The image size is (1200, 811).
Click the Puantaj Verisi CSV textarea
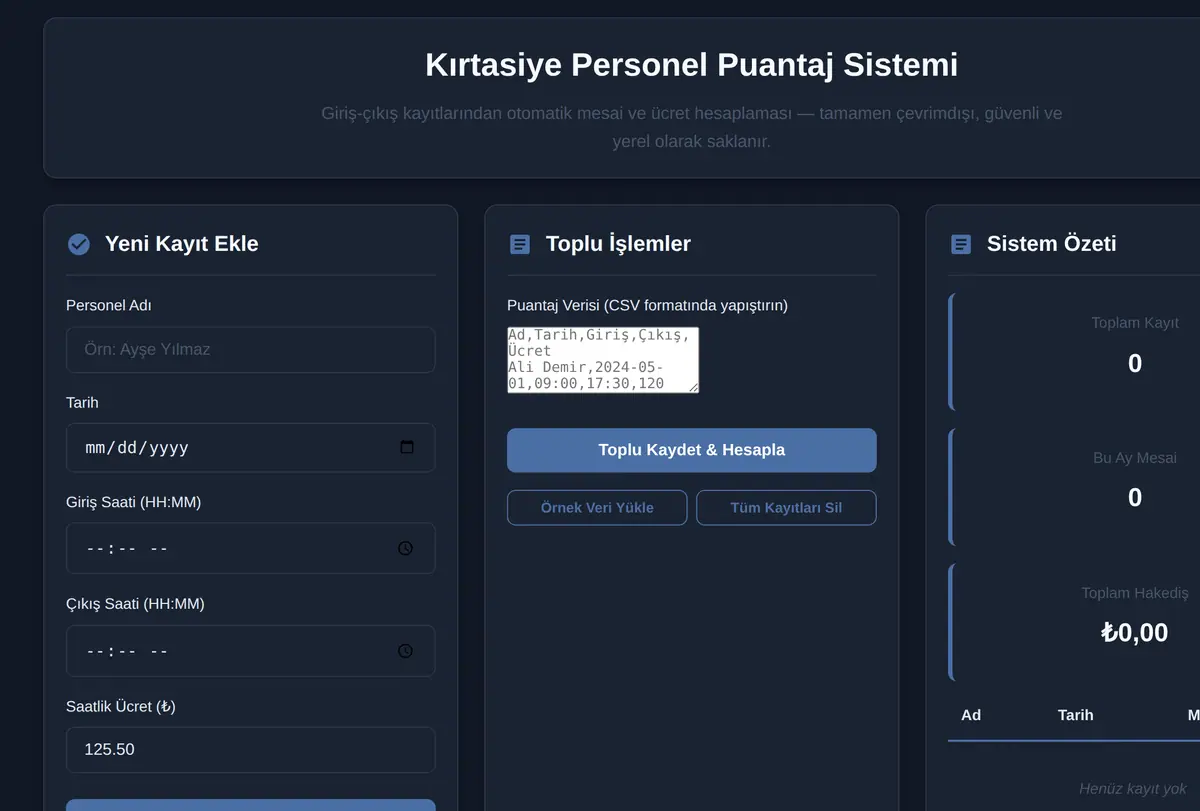[x=603, y=360]
